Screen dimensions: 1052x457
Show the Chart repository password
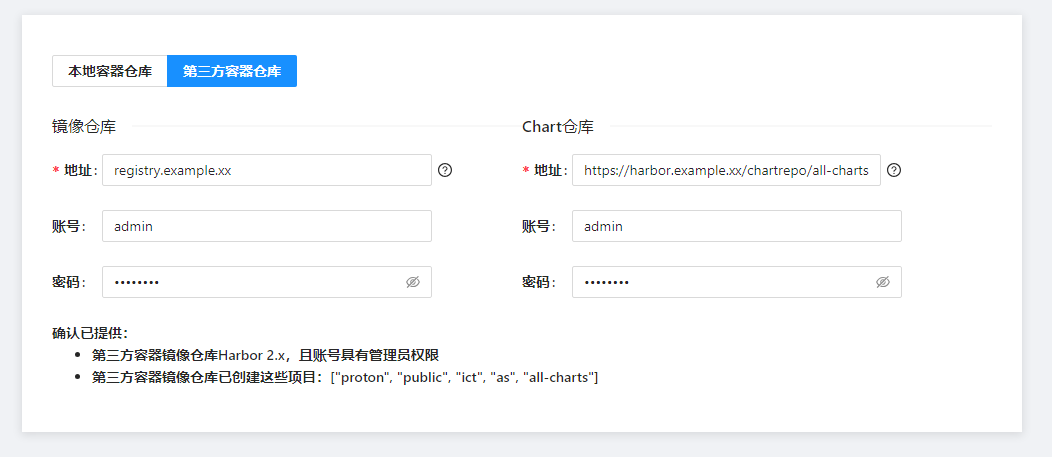[883, 283]
